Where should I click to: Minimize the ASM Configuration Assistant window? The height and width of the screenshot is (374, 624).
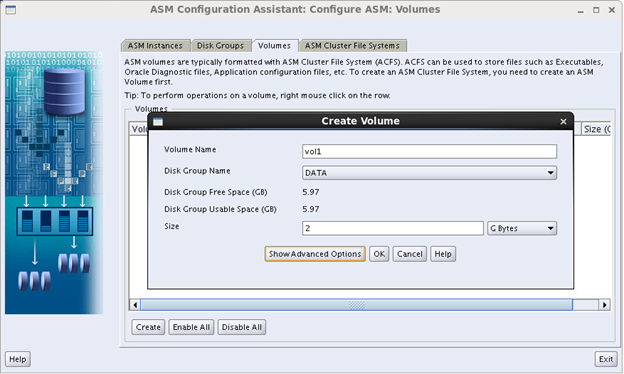pyautogui.click(x=581, y=11)
